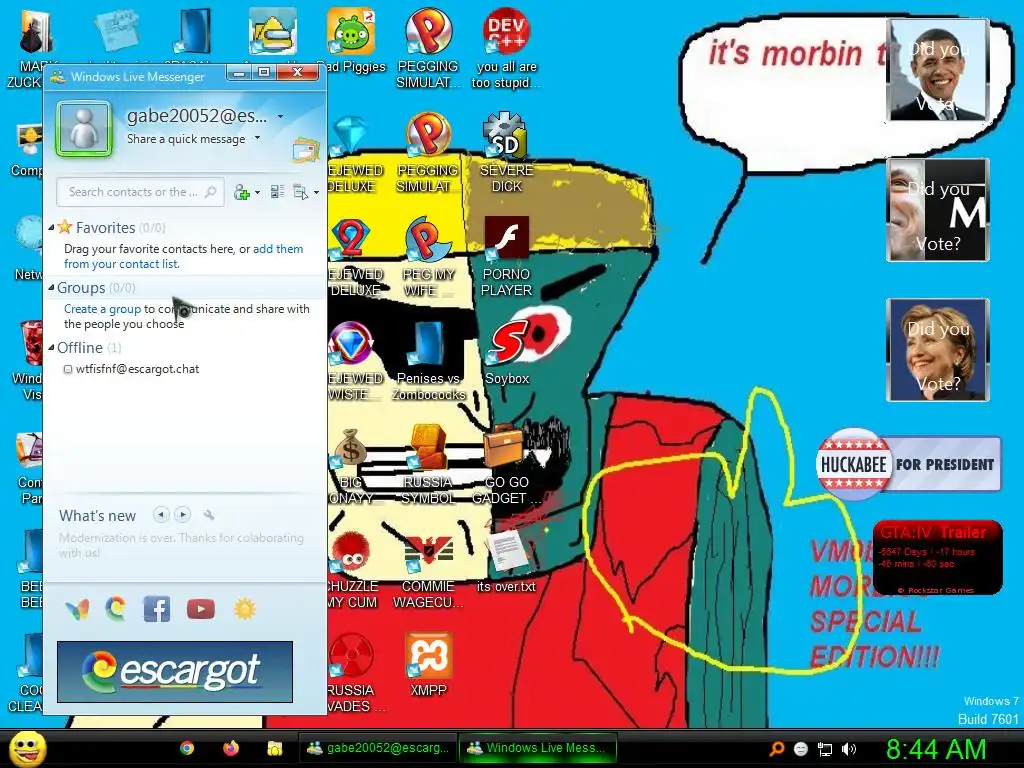Switch to Windows Live Mess... taskbar button
The width and height of the screenshot is (1024, 768).
pos(538,748)
